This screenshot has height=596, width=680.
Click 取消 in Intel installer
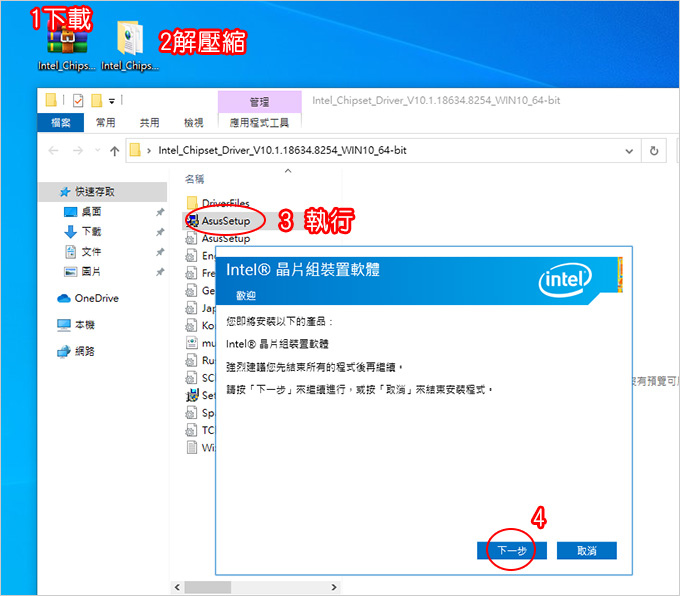[586, 550]
